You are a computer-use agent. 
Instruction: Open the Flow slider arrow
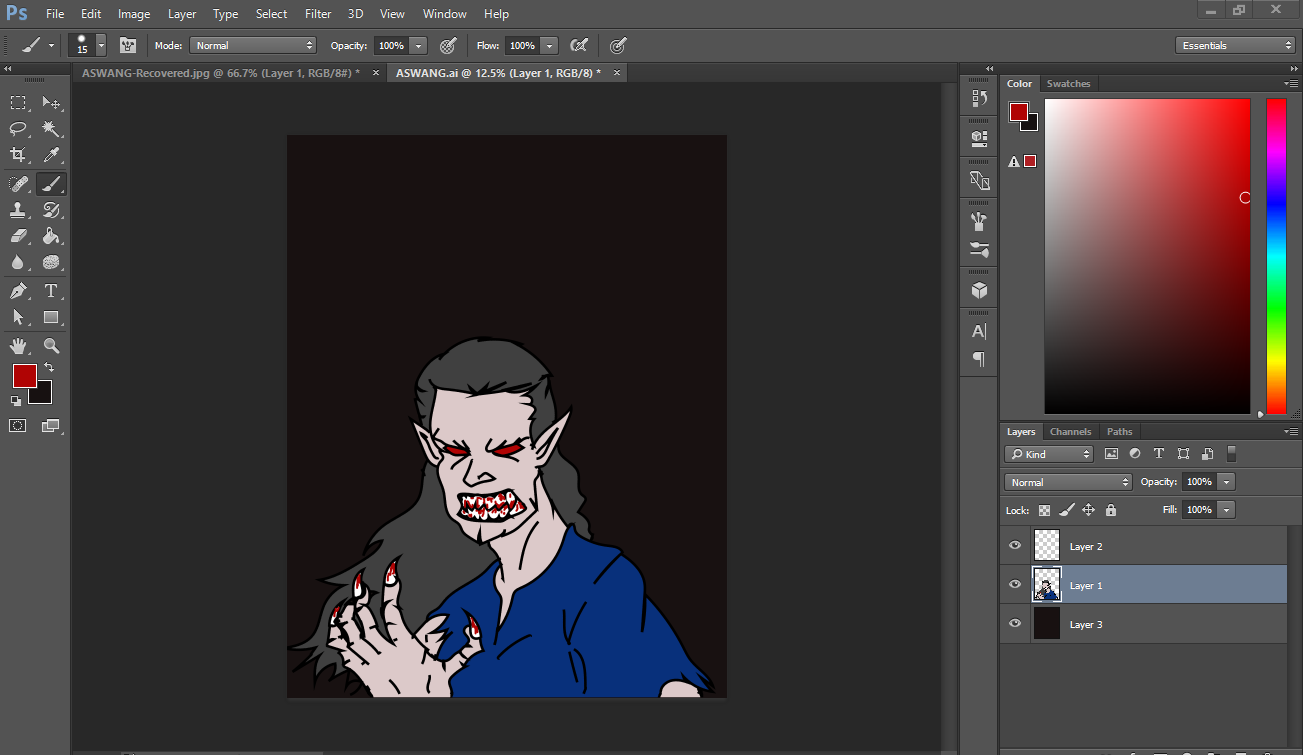pos(549,46)
